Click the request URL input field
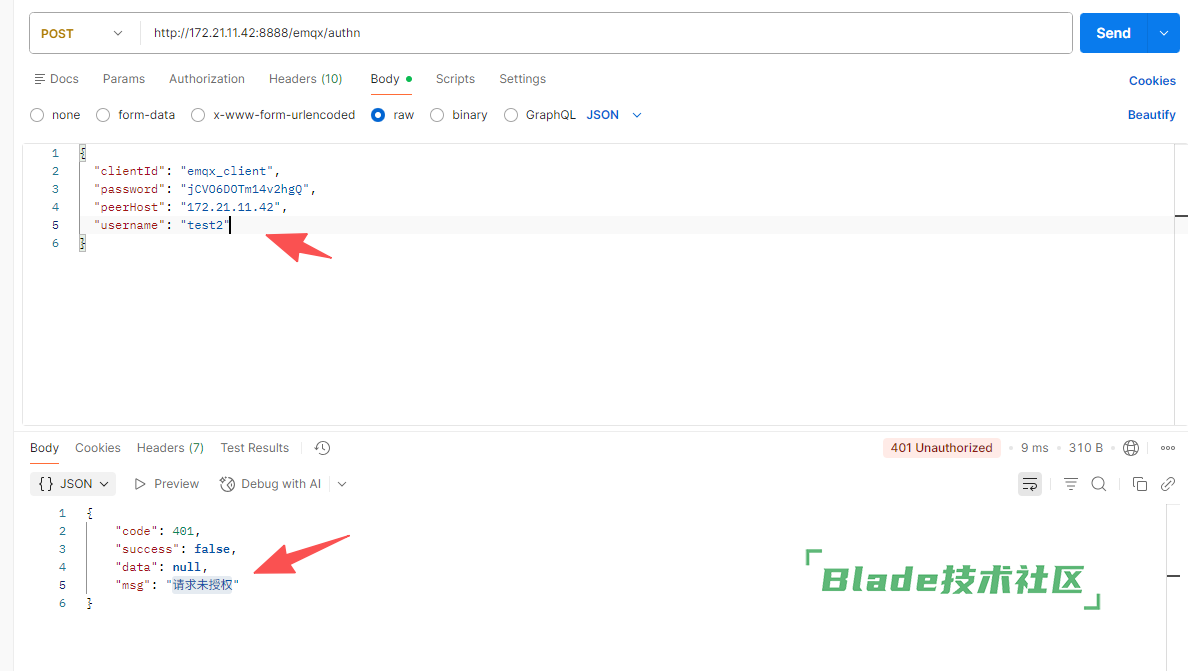 point(606,33)
